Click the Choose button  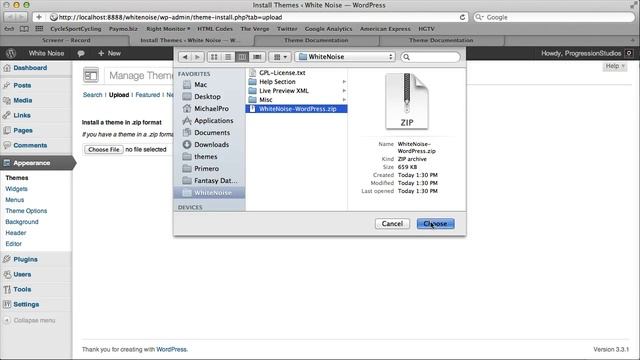[436, 224]
